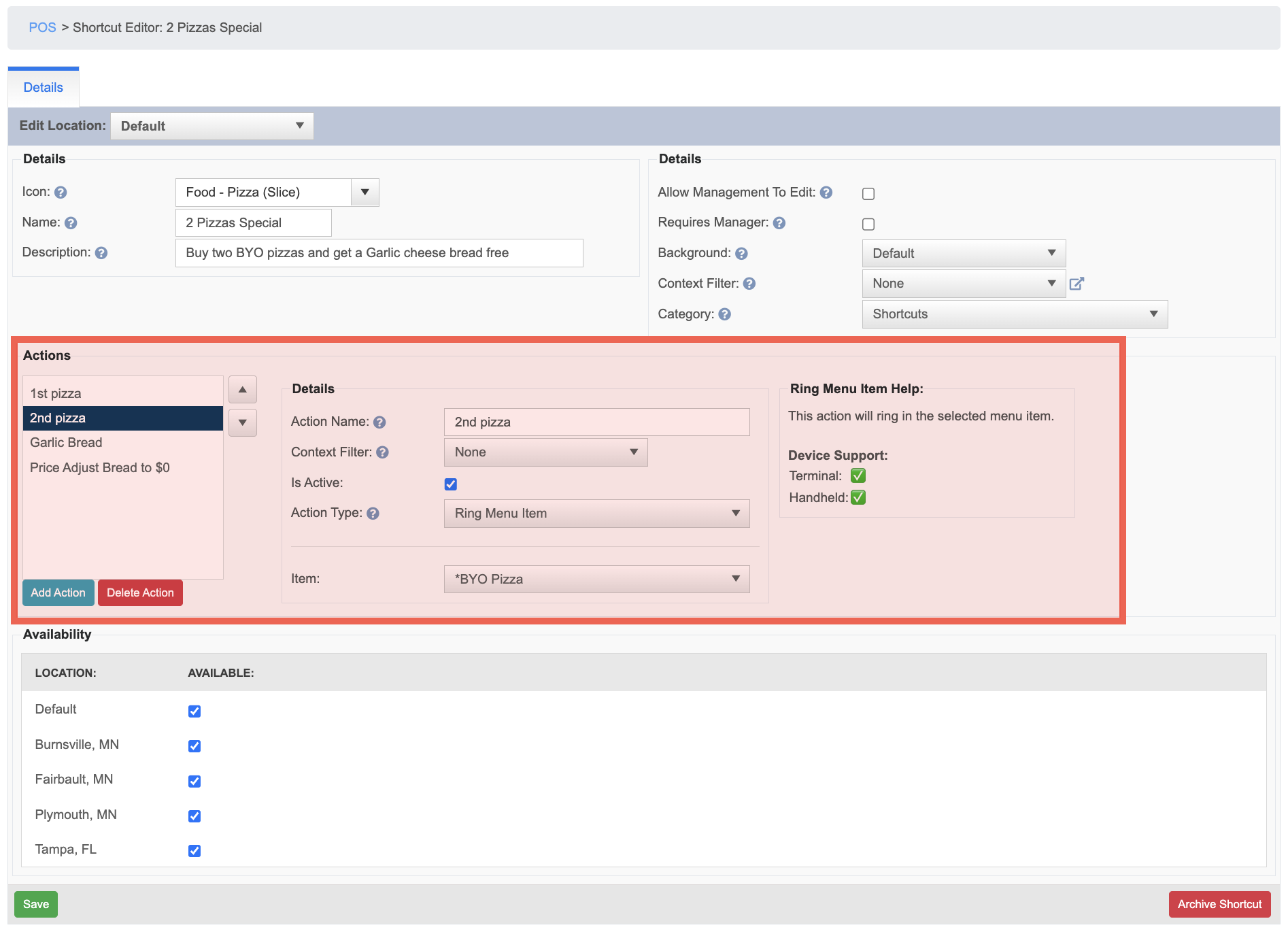The image size is (1288, 936).
Task: Open the Edit Location dropdown
Action: 212,127
